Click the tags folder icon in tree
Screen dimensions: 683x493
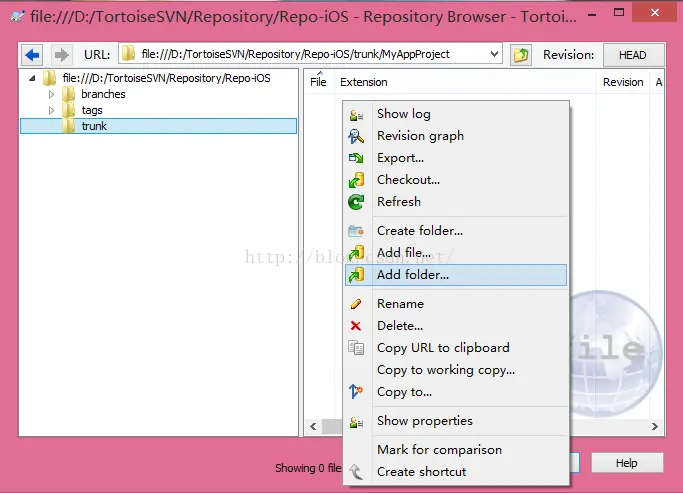(68, 110)
